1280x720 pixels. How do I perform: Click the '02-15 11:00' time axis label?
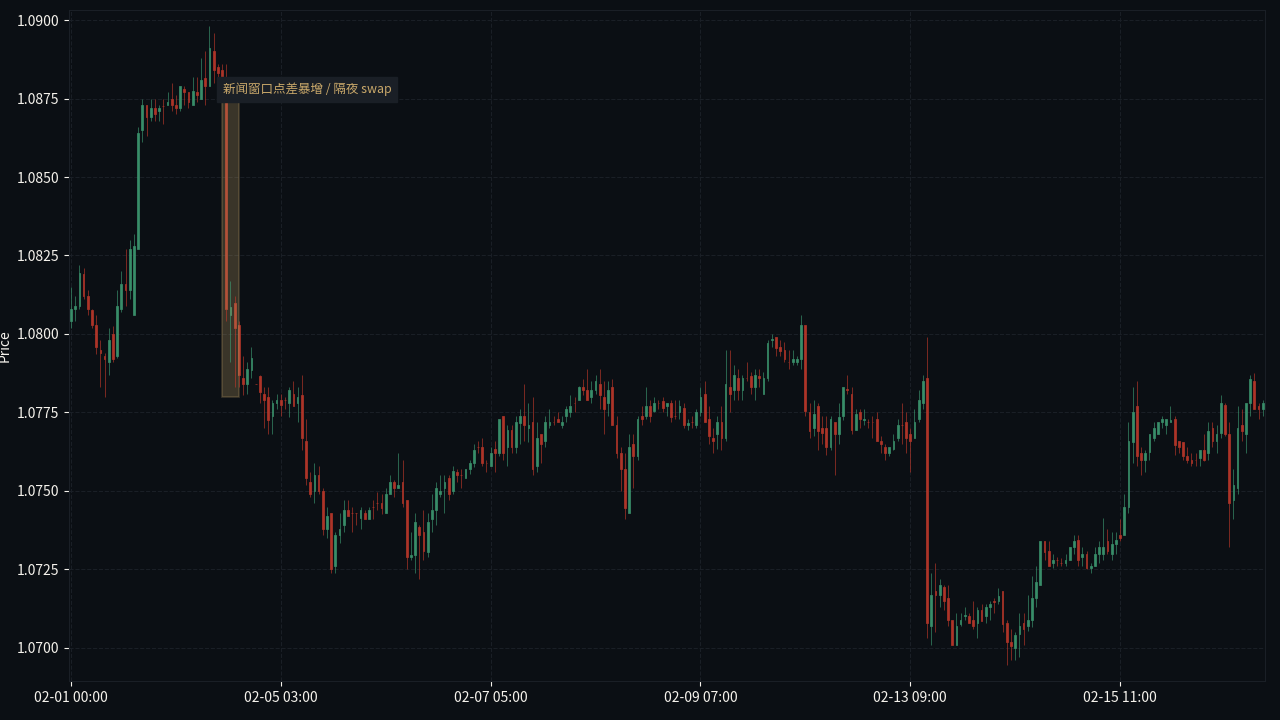tap(1120, 697)
